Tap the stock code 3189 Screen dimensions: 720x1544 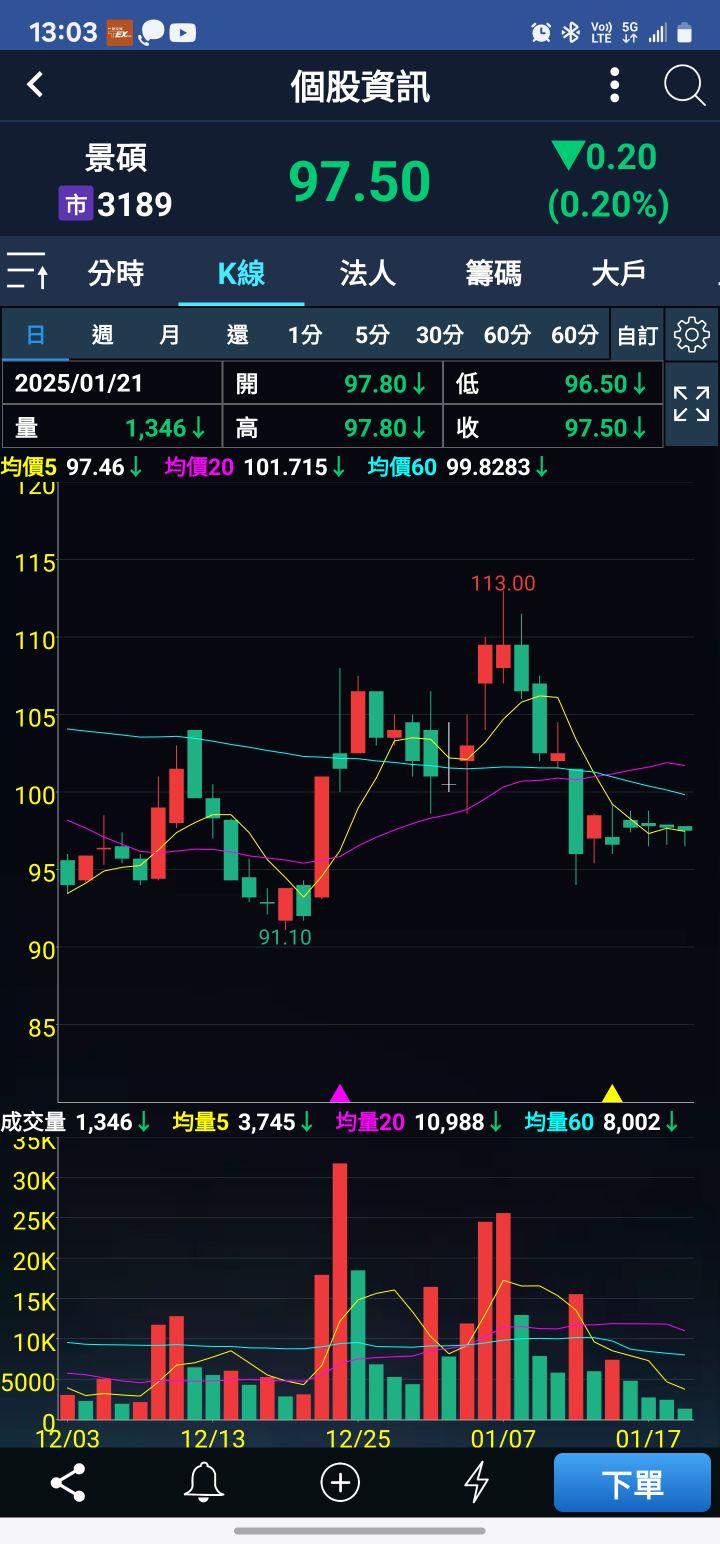(135, 205)
